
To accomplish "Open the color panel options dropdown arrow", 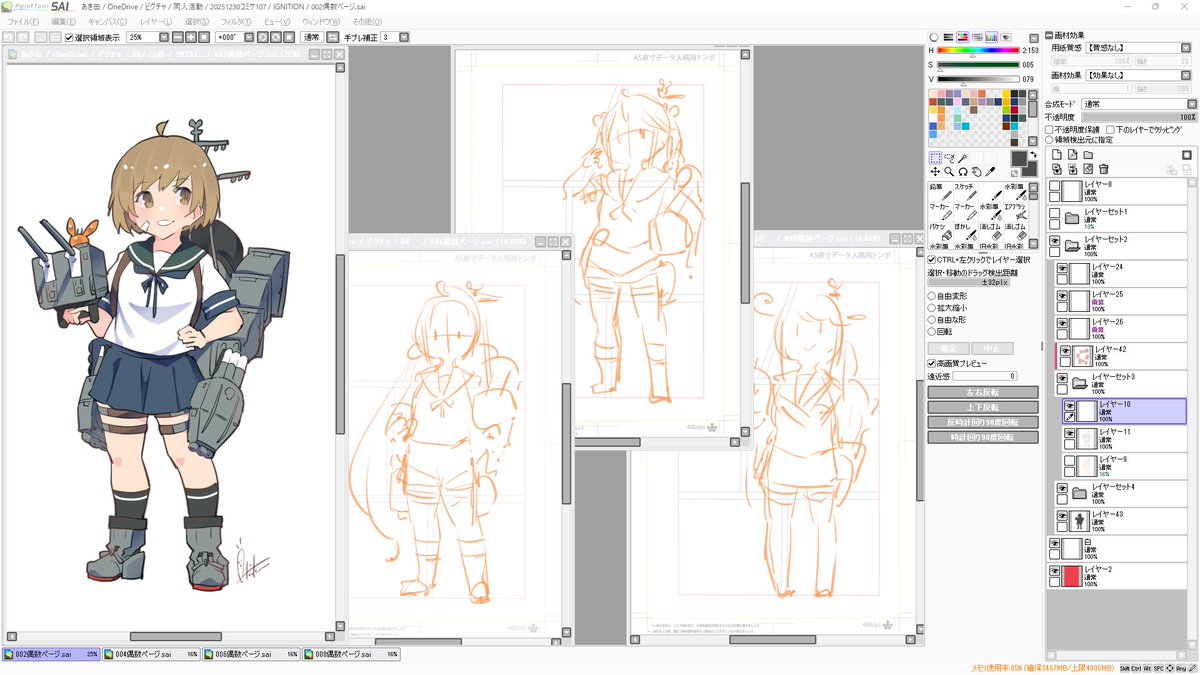I will [1034, 37].
